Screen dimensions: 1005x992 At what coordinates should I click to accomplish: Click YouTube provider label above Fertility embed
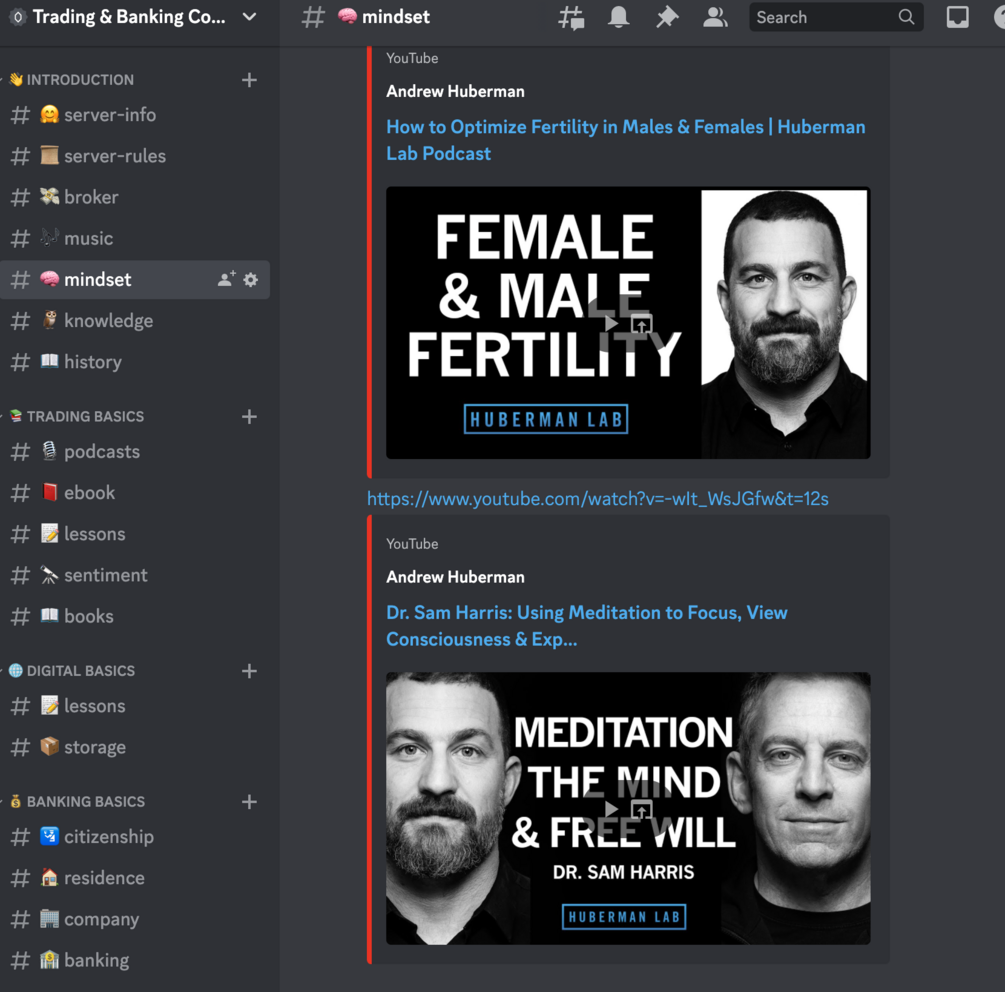click(x=412, y=58)
